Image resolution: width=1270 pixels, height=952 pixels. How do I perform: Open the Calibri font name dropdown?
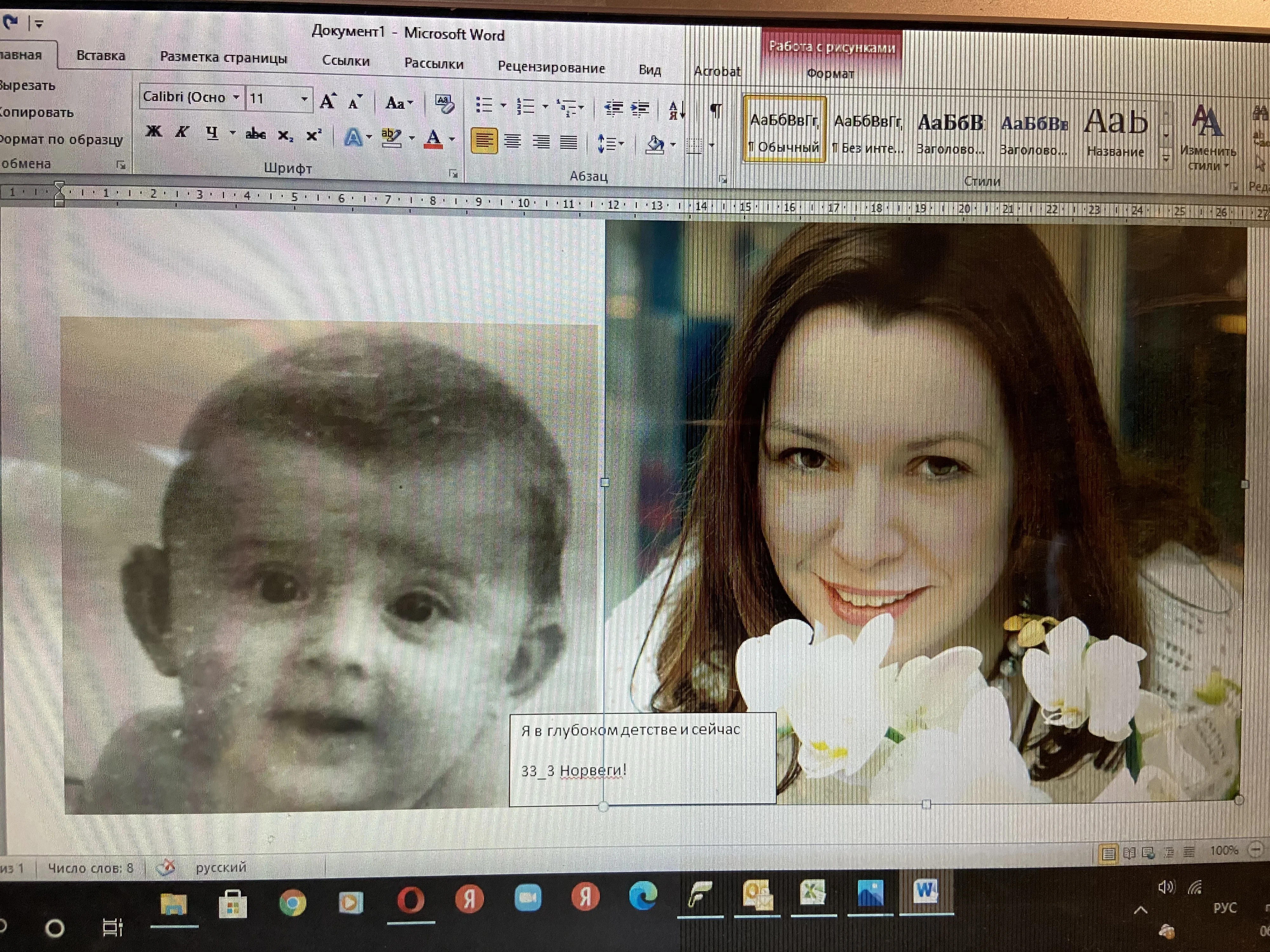pyautogui.click(x=236, y=97)
